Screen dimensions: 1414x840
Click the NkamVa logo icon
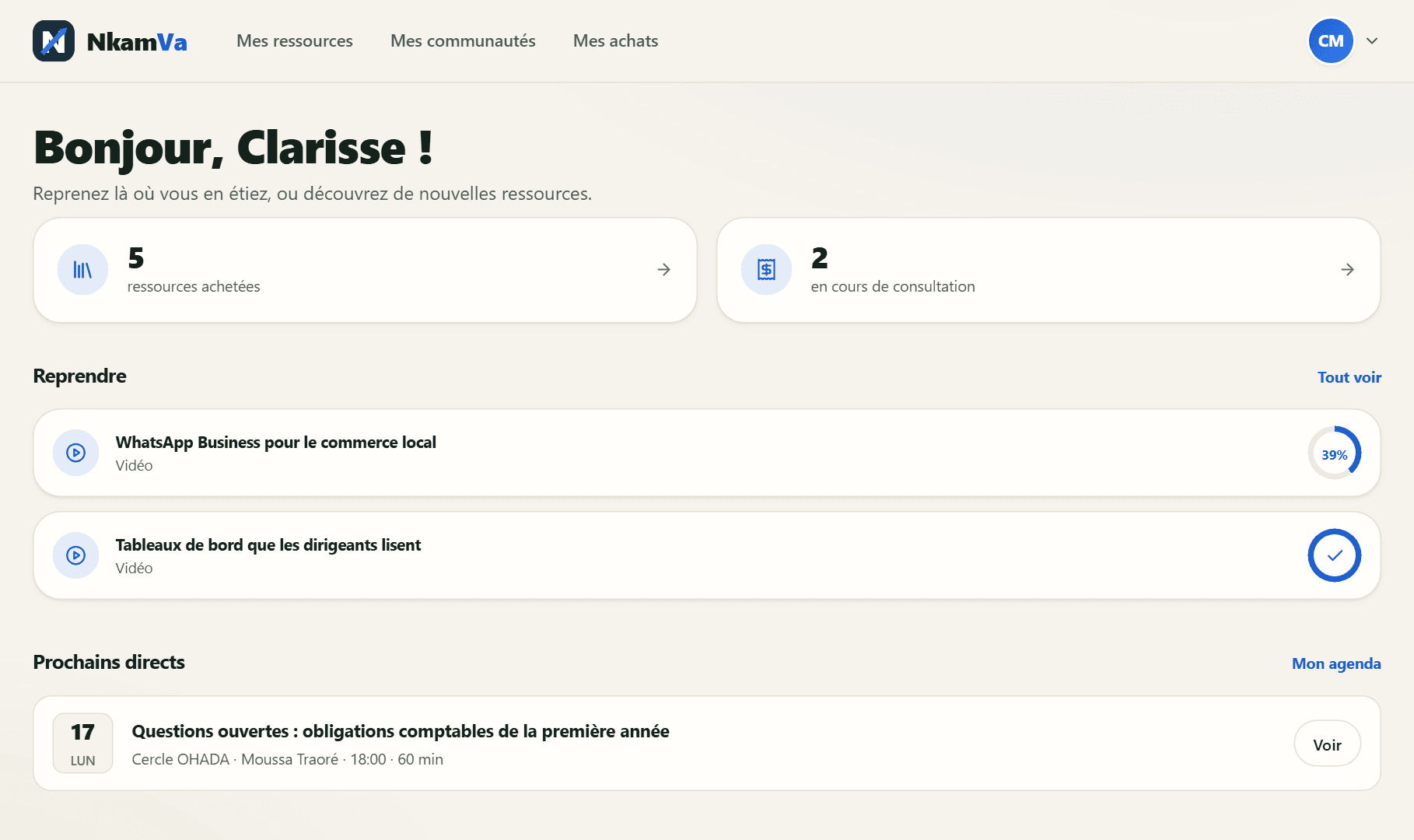pos(54,41)
